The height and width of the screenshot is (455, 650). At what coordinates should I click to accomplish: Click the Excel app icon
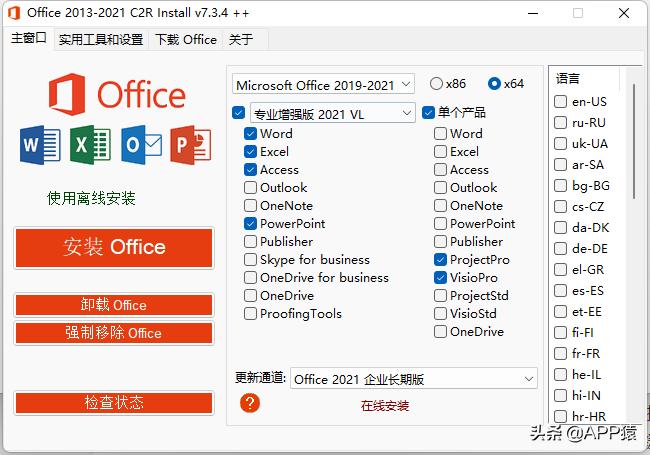click(90, 146)
